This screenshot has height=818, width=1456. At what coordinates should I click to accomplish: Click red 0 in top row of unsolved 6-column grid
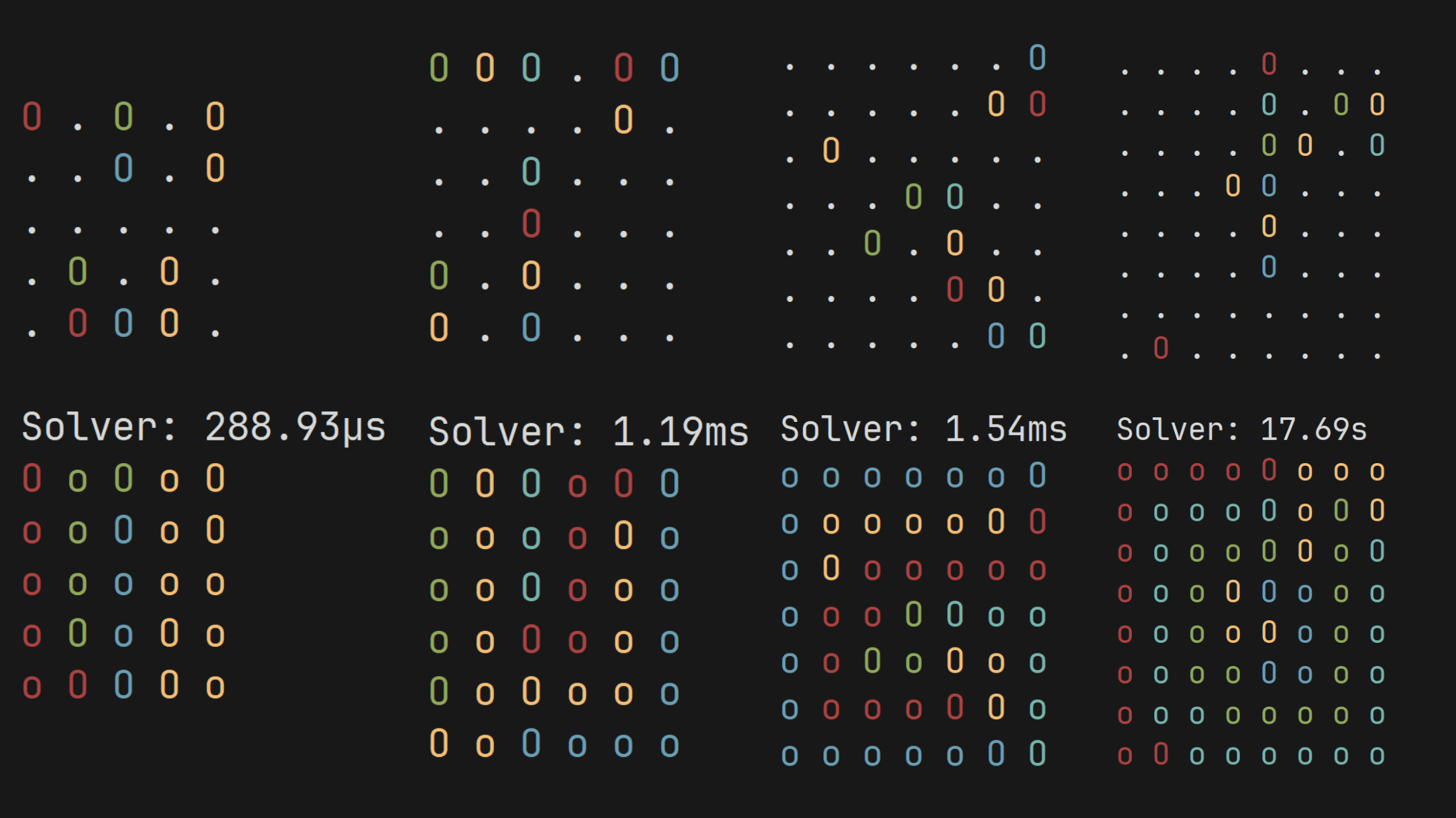pos(623,68)
